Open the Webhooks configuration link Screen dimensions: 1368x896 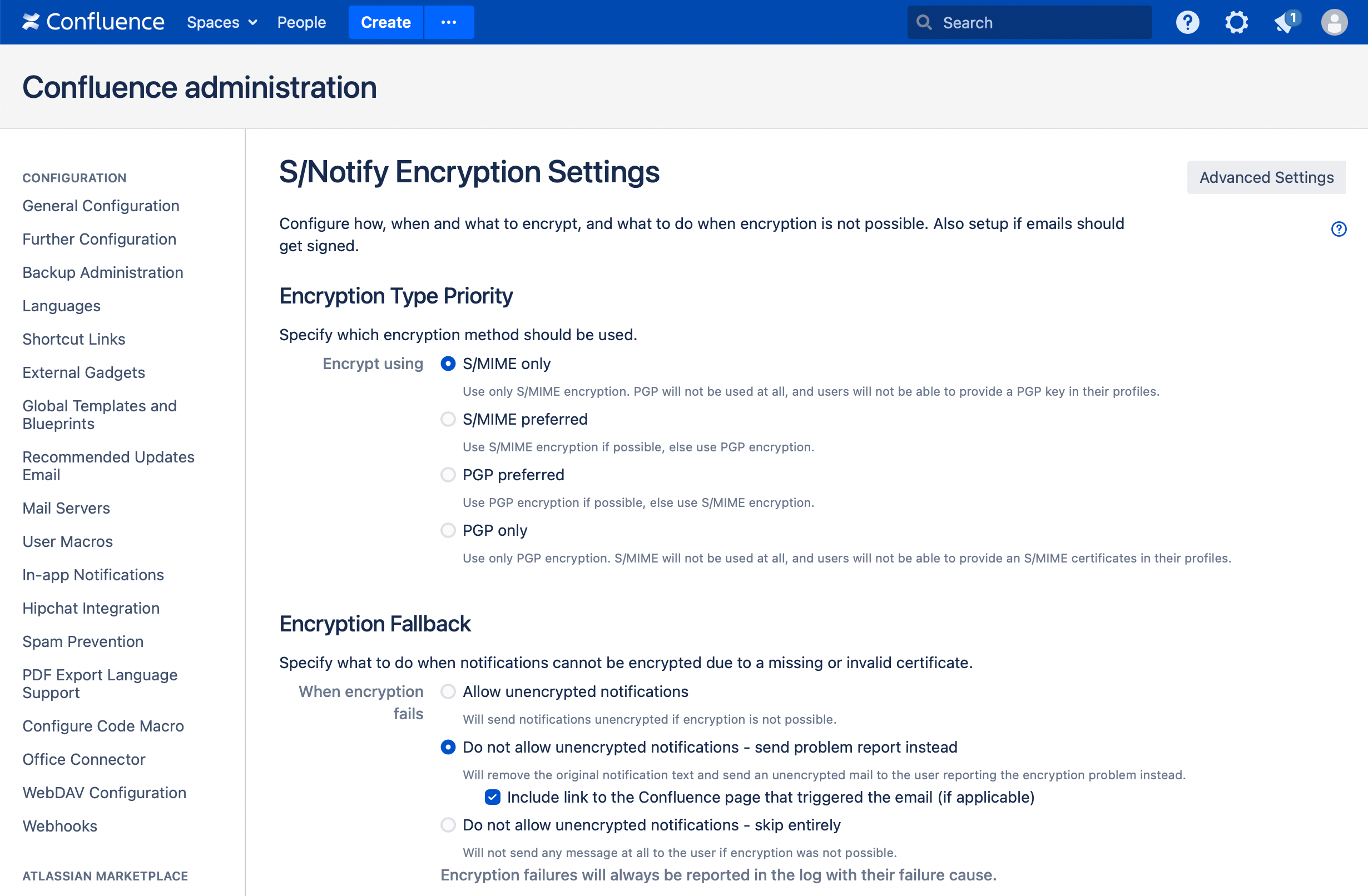[60, 826]
